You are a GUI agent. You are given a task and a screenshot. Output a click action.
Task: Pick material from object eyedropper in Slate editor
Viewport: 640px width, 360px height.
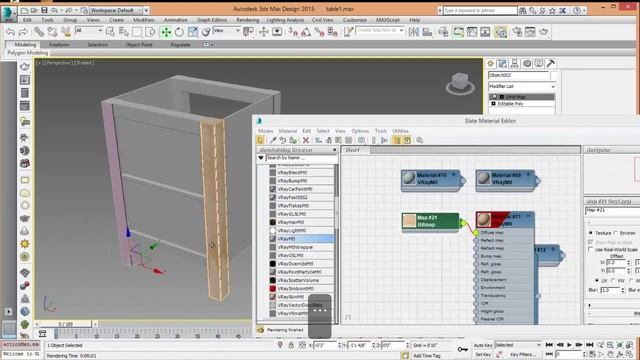(273, 140)
